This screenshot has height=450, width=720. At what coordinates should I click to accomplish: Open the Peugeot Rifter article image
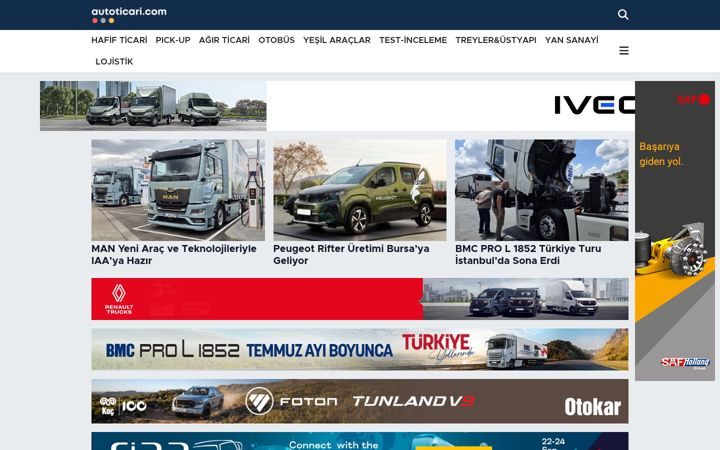click(360, 190)
